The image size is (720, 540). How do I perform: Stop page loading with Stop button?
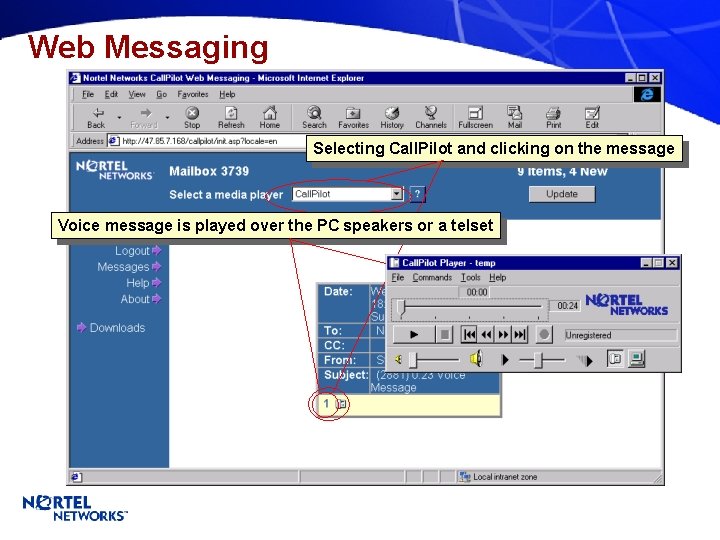[x=192, y=118]
